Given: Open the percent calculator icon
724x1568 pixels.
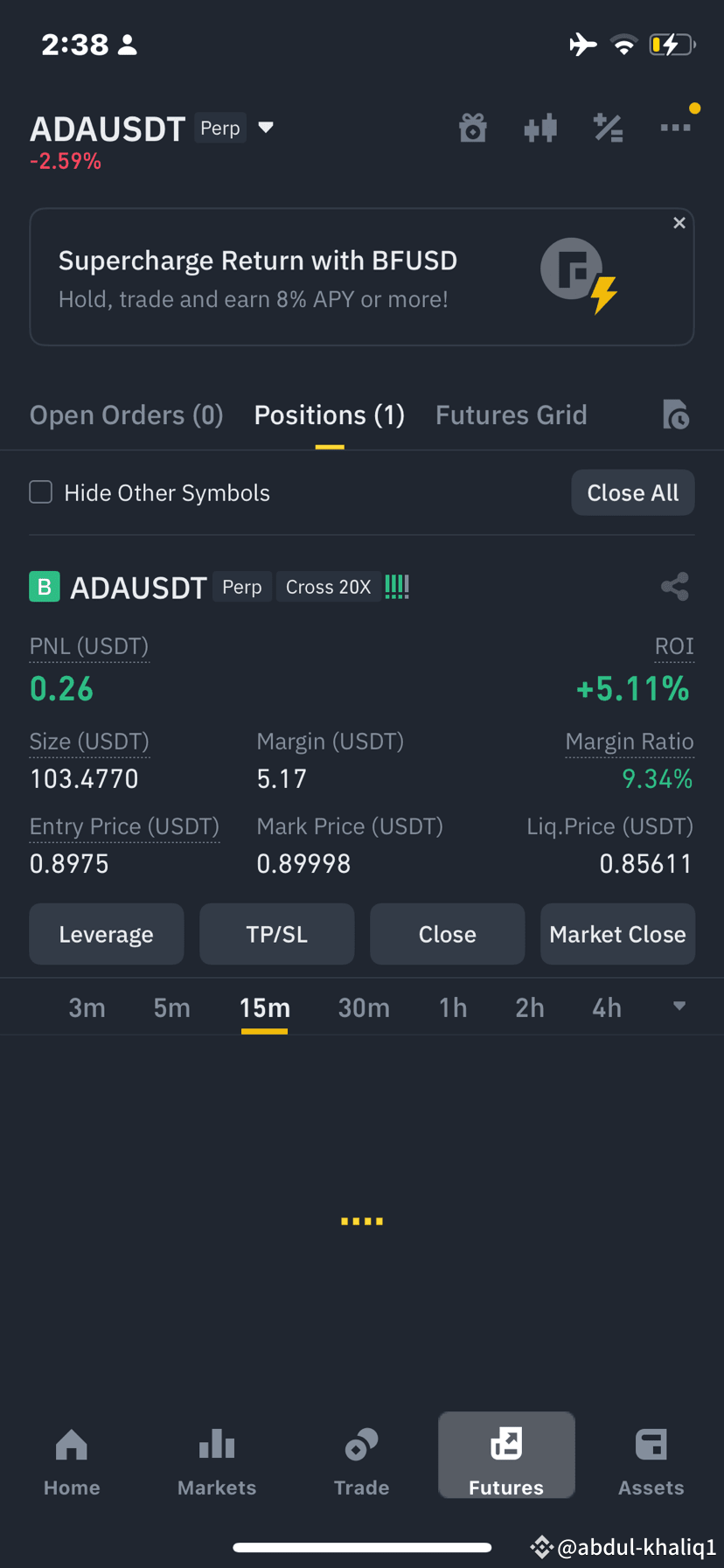Looking at the screenshot, I should (x=608, y=128).
